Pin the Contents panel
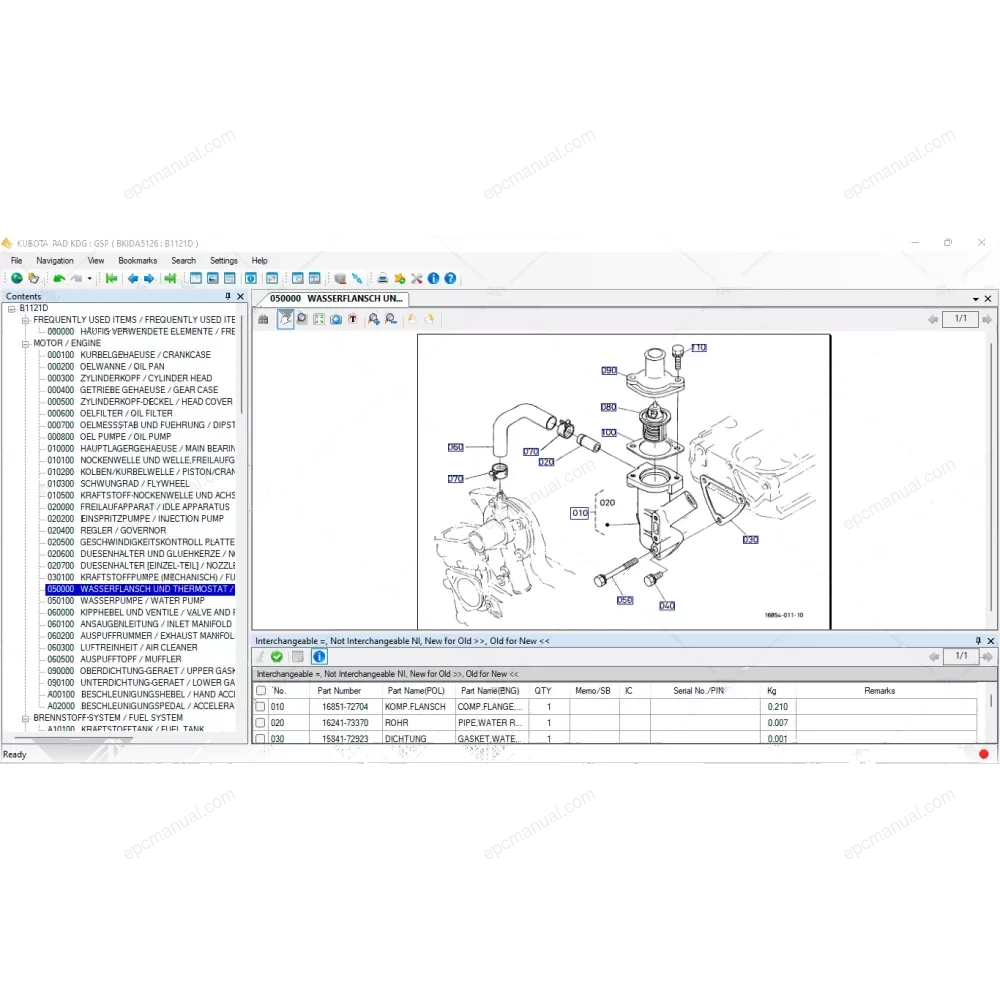 click(x=228, y=296)
